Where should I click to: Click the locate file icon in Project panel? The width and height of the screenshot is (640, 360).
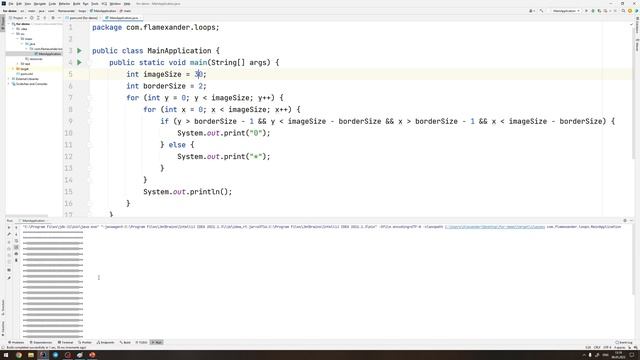coord(31,18)
